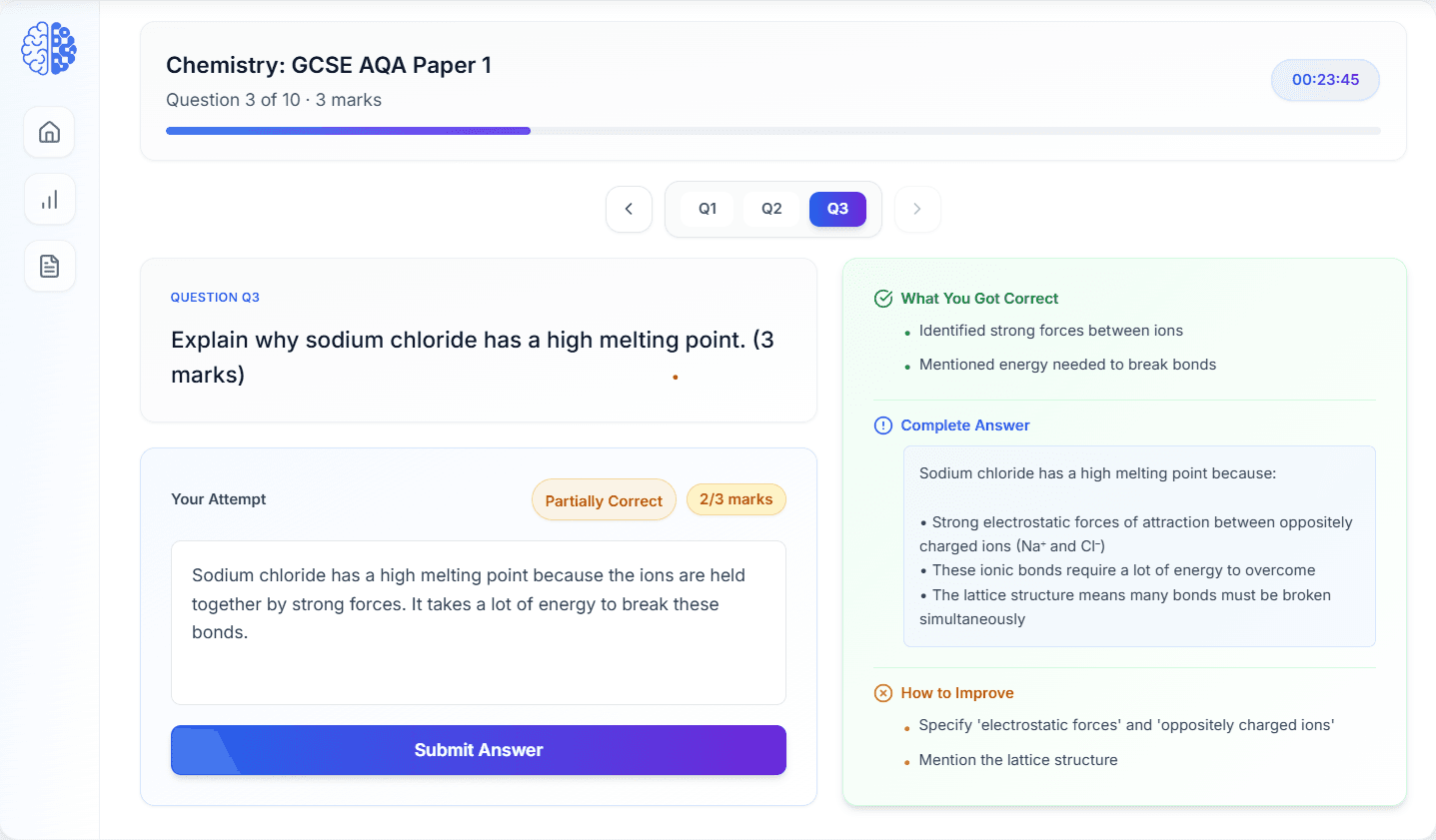Image resolution: width=1436 pixels, height=840 pixels.
Task: Click the green checkmark beside What You Got Correct
Action: pos(883,298)
